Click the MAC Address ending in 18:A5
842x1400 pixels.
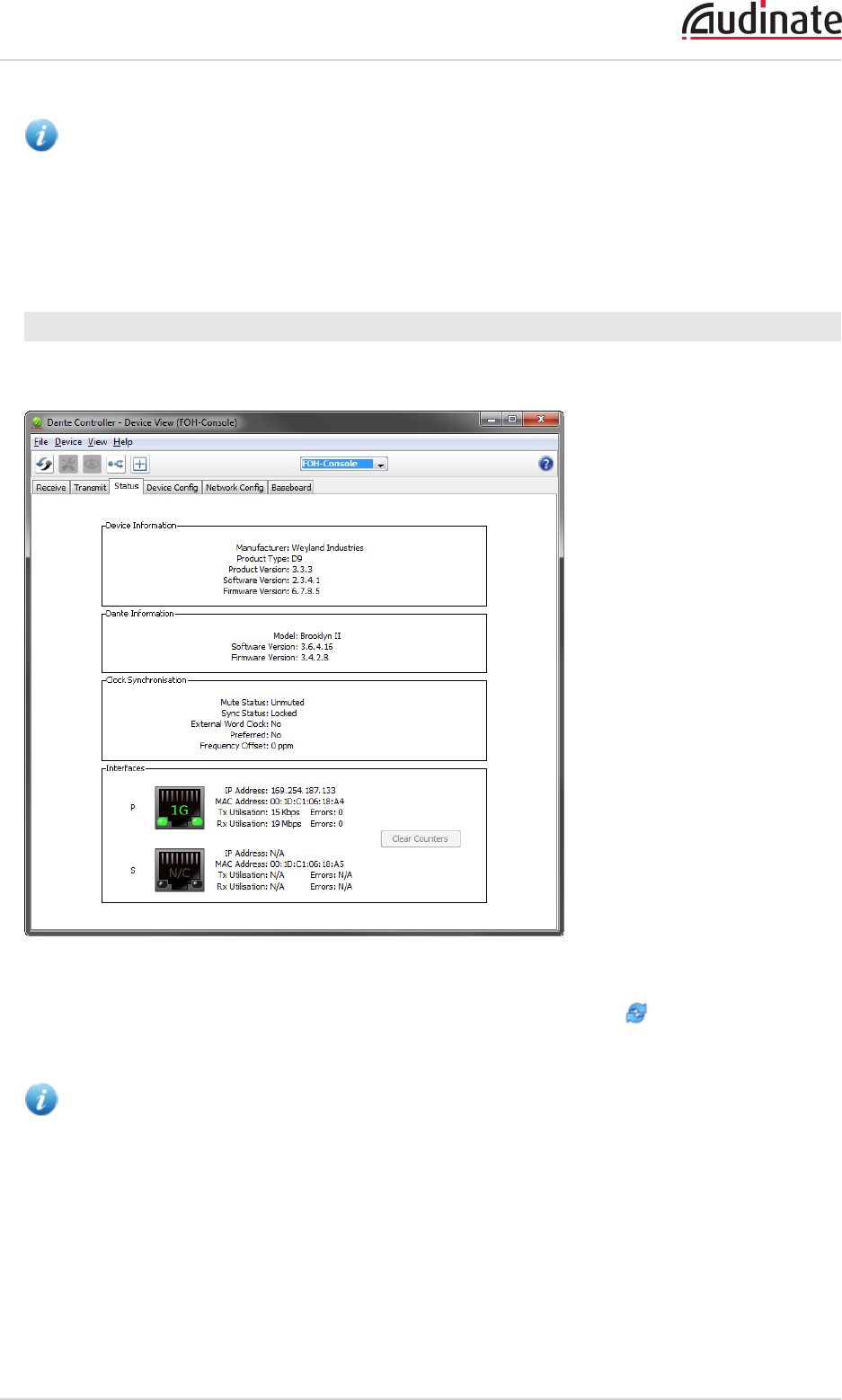pos(279,864)
